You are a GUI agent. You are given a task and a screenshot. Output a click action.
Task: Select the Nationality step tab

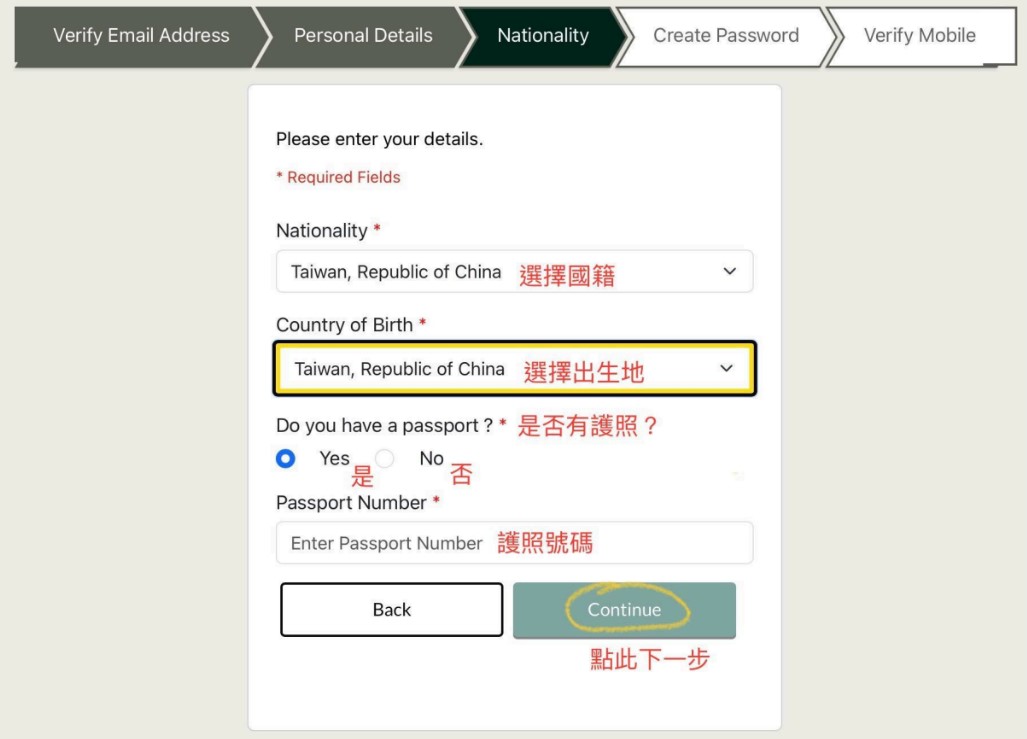(x=543, y=35)
